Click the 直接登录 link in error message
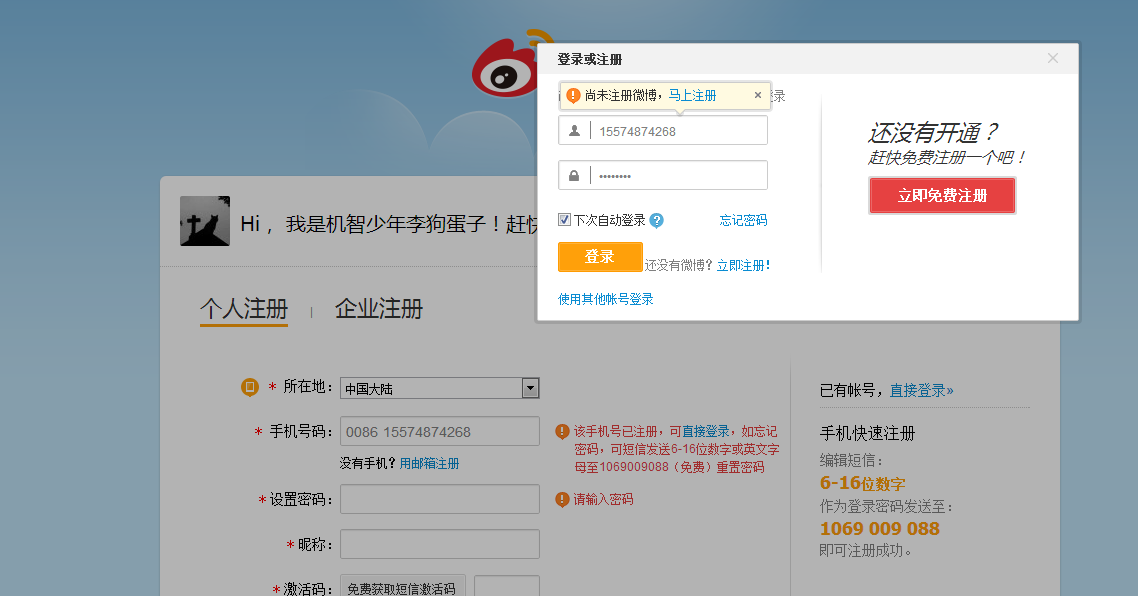The width and height of the screenshot is (1138, 596). coord(705,431)
